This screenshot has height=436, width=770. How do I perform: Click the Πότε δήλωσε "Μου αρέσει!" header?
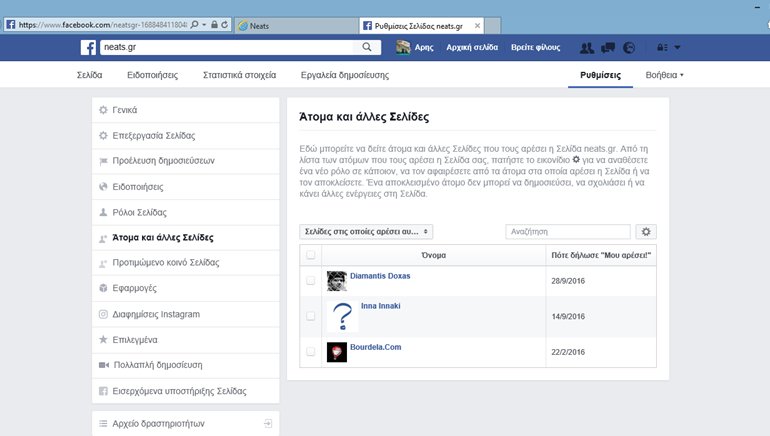click(x=601, y=255)
